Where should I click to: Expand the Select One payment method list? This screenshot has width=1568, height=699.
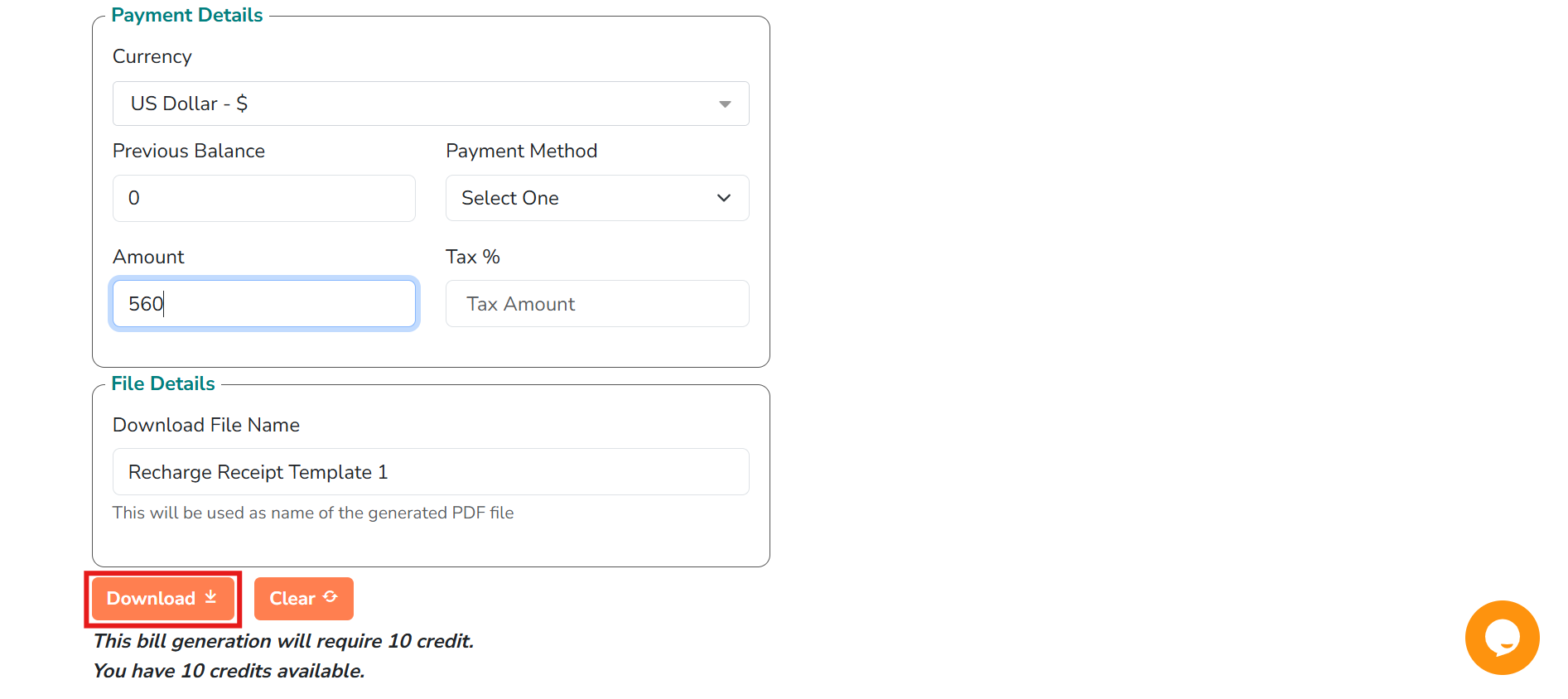tap(596, 198)
